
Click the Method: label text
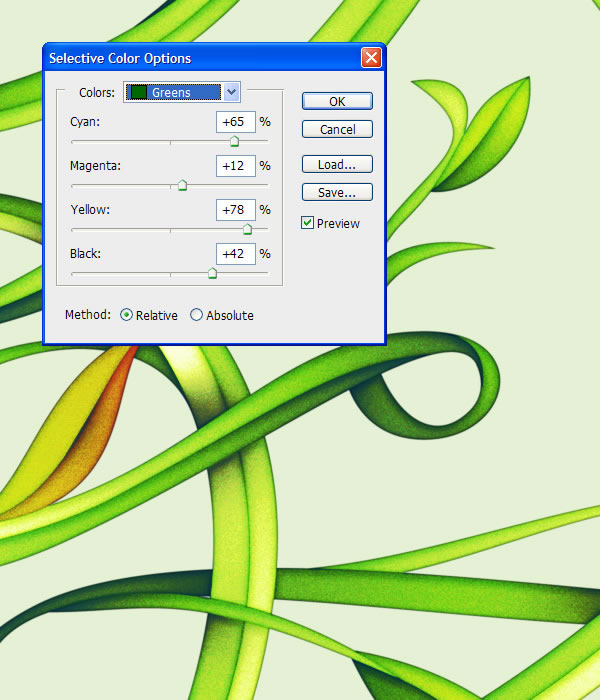click(x=88, y=315)
